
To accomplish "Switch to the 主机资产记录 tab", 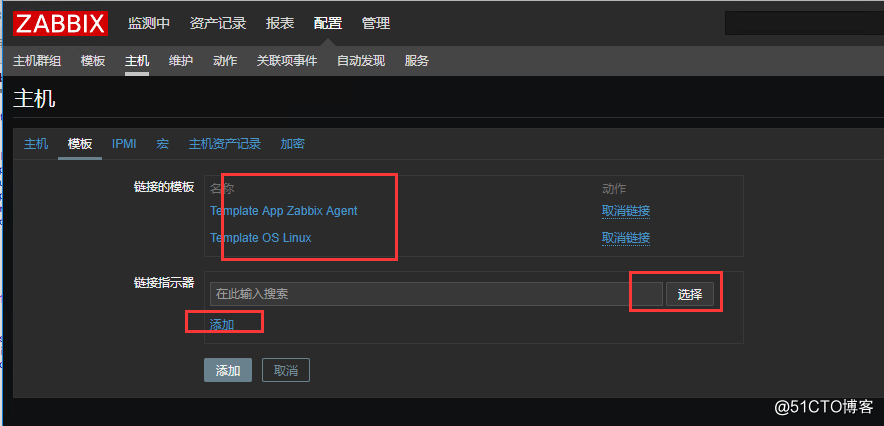I will 225,144.
